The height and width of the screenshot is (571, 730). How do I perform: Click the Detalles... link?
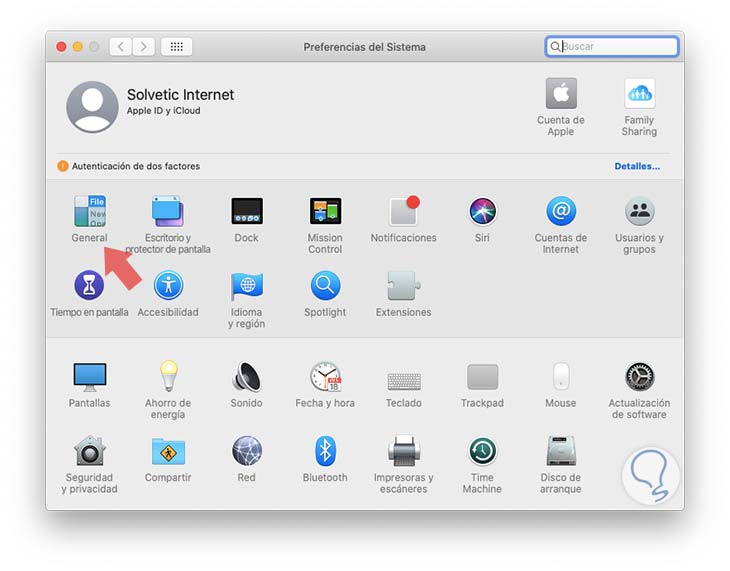tap(637, 166)
